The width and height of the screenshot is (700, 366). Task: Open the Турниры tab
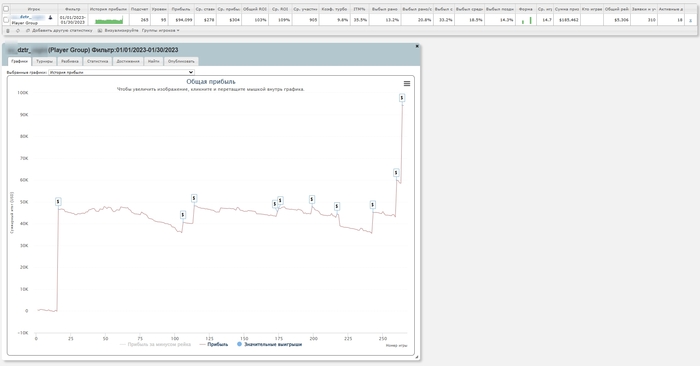click(44, 61)
